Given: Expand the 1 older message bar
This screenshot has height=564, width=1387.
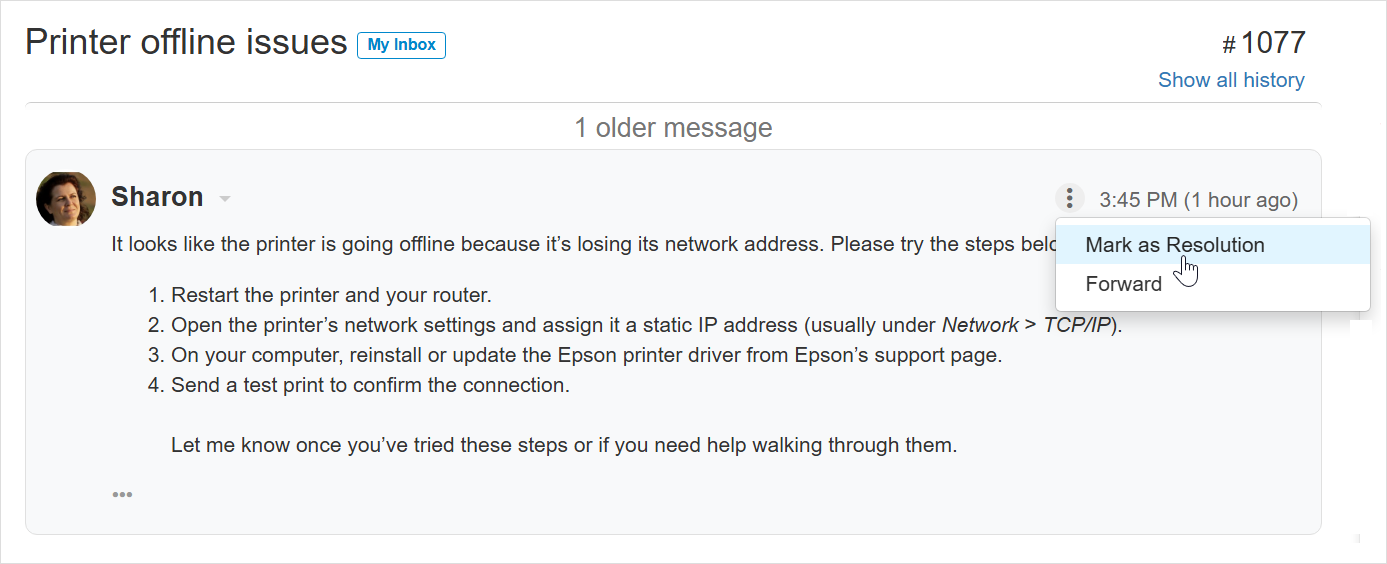Looking at the screenshot, I should 672,128.
